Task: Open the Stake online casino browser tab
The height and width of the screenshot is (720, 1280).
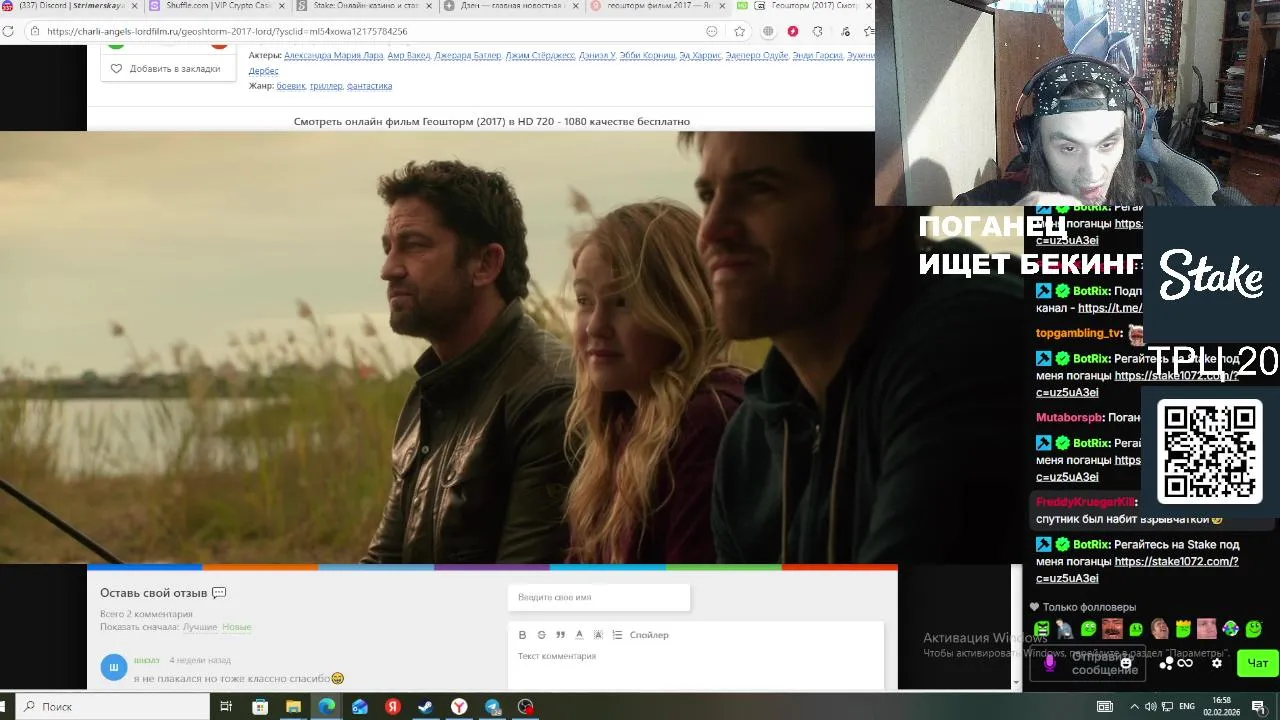Action: [365, 6]
